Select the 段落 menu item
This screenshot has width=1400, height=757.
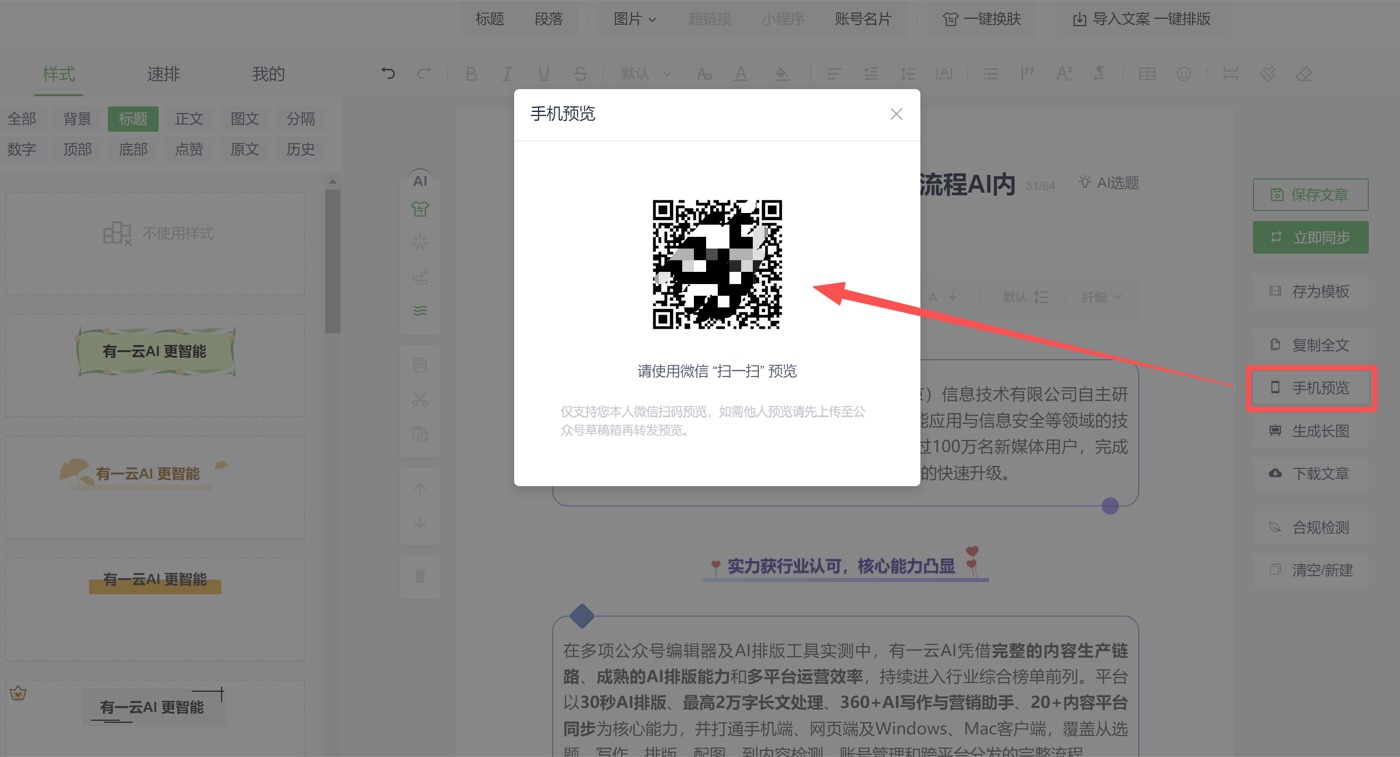click(x=548, y=19)
